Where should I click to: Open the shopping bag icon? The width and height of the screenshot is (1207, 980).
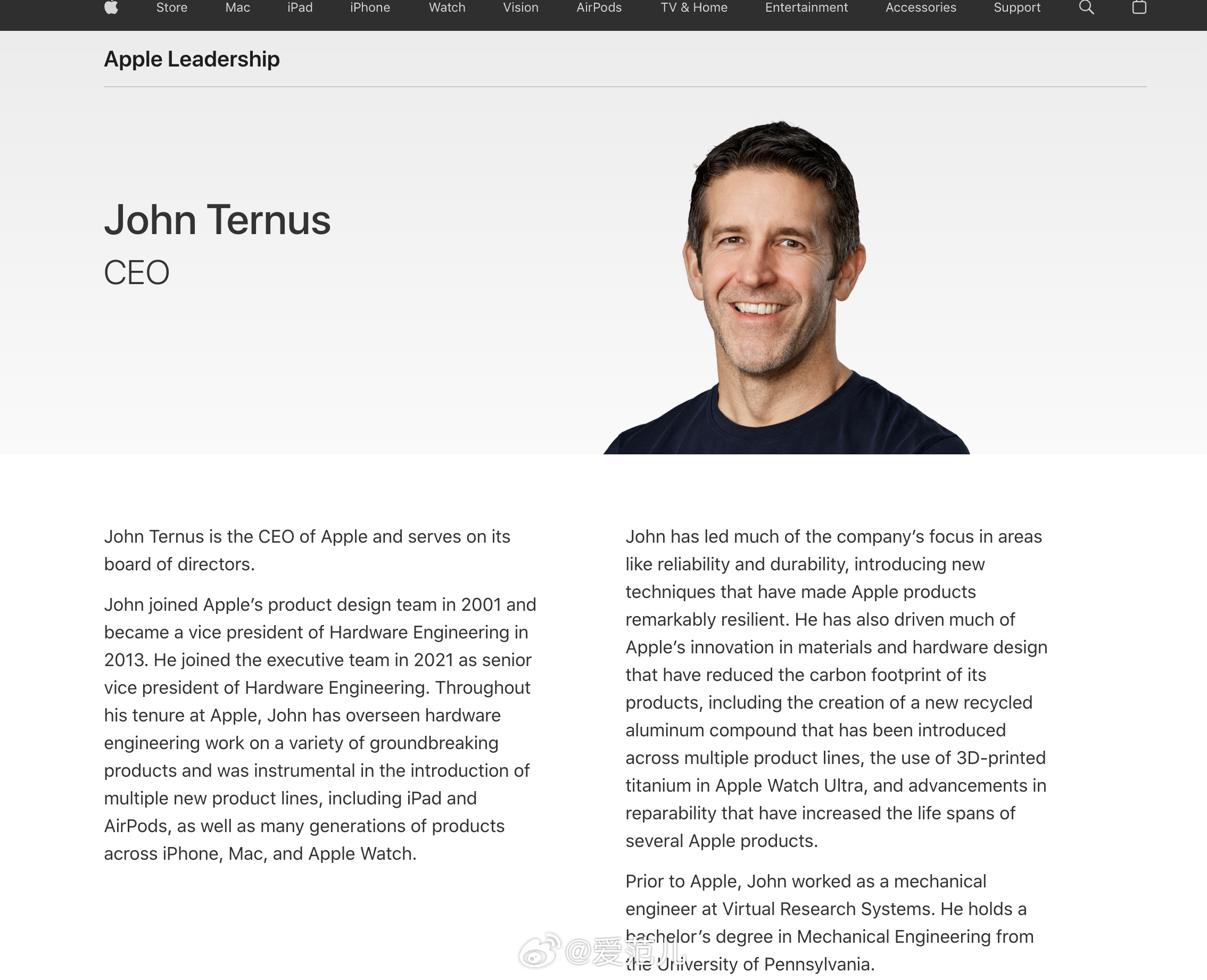1139,7
